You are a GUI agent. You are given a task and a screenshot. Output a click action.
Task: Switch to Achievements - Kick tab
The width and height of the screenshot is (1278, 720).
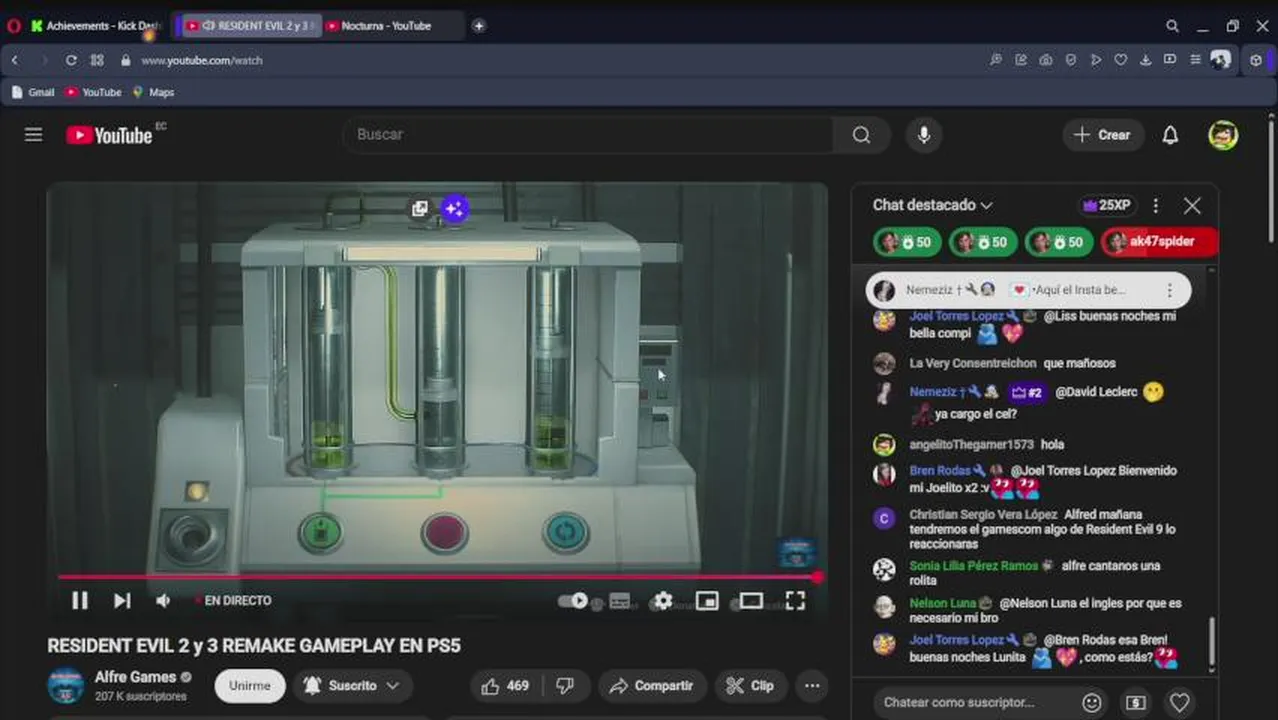coord(96,26)
